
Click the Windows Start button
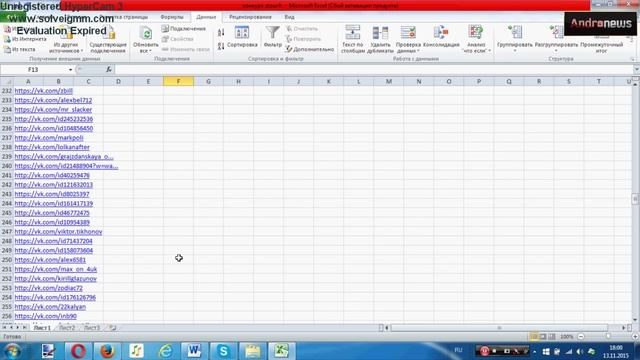(12, 351)
